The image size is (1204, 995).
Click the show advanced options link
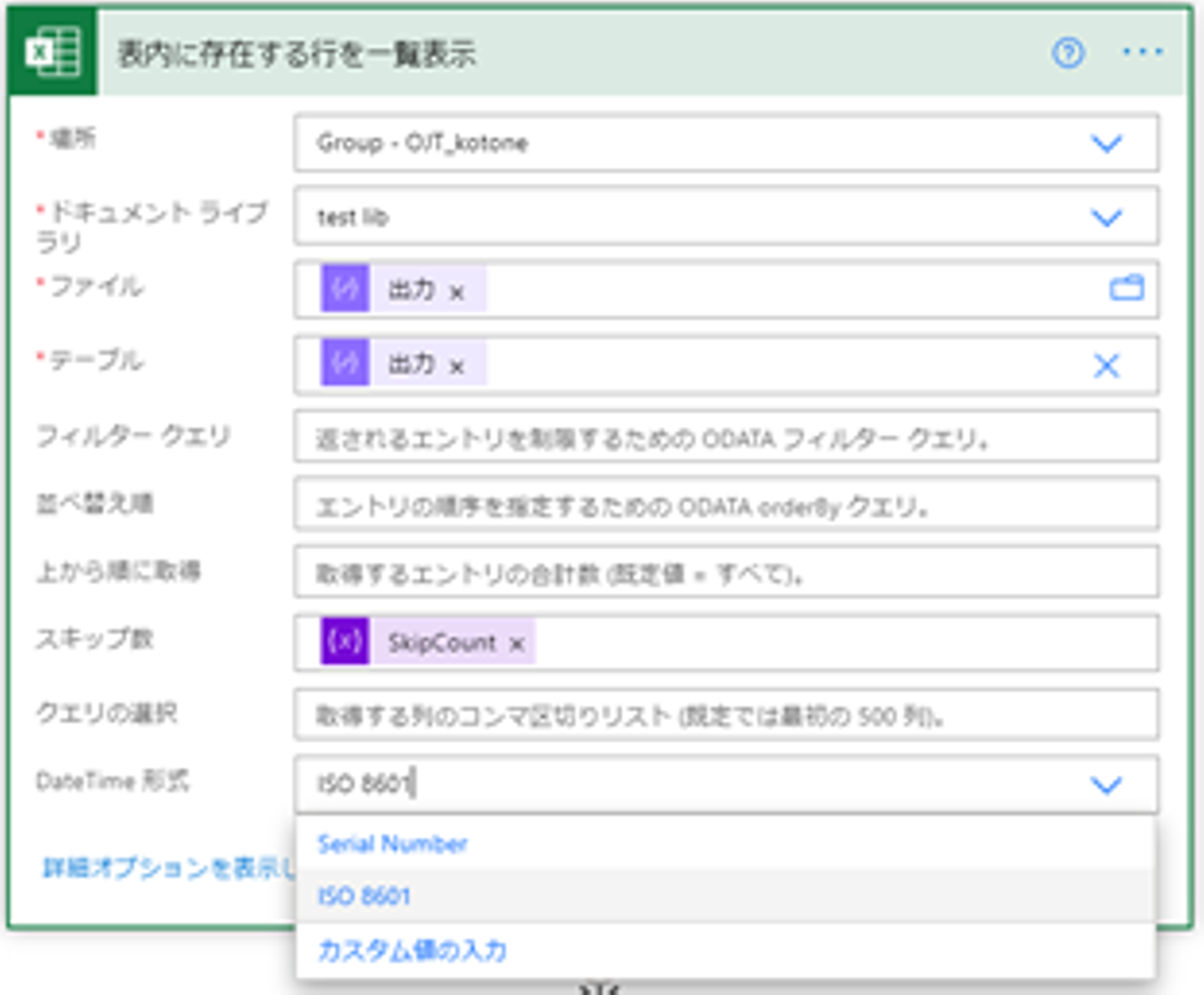tap(167, 869)
